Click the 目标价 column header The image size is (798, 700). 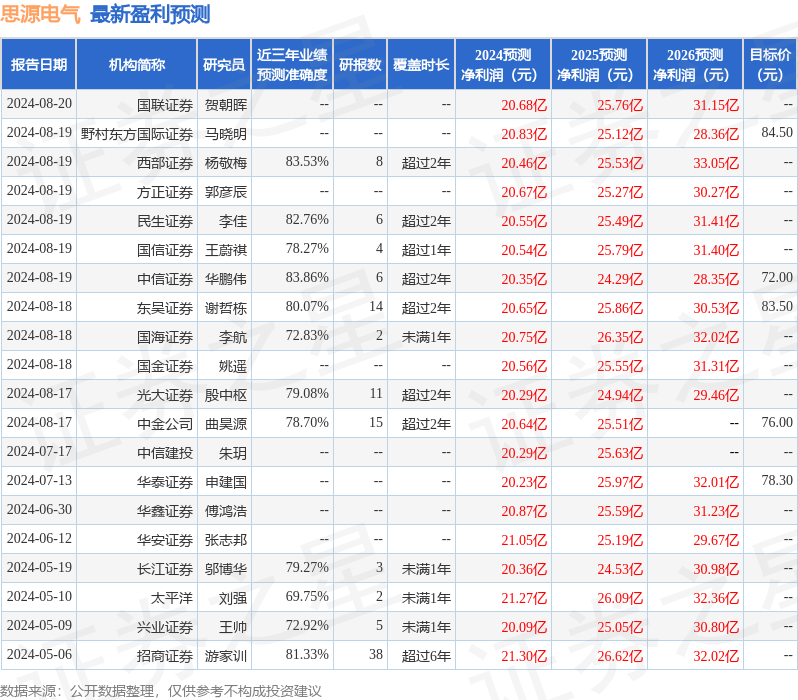(770, 65)
